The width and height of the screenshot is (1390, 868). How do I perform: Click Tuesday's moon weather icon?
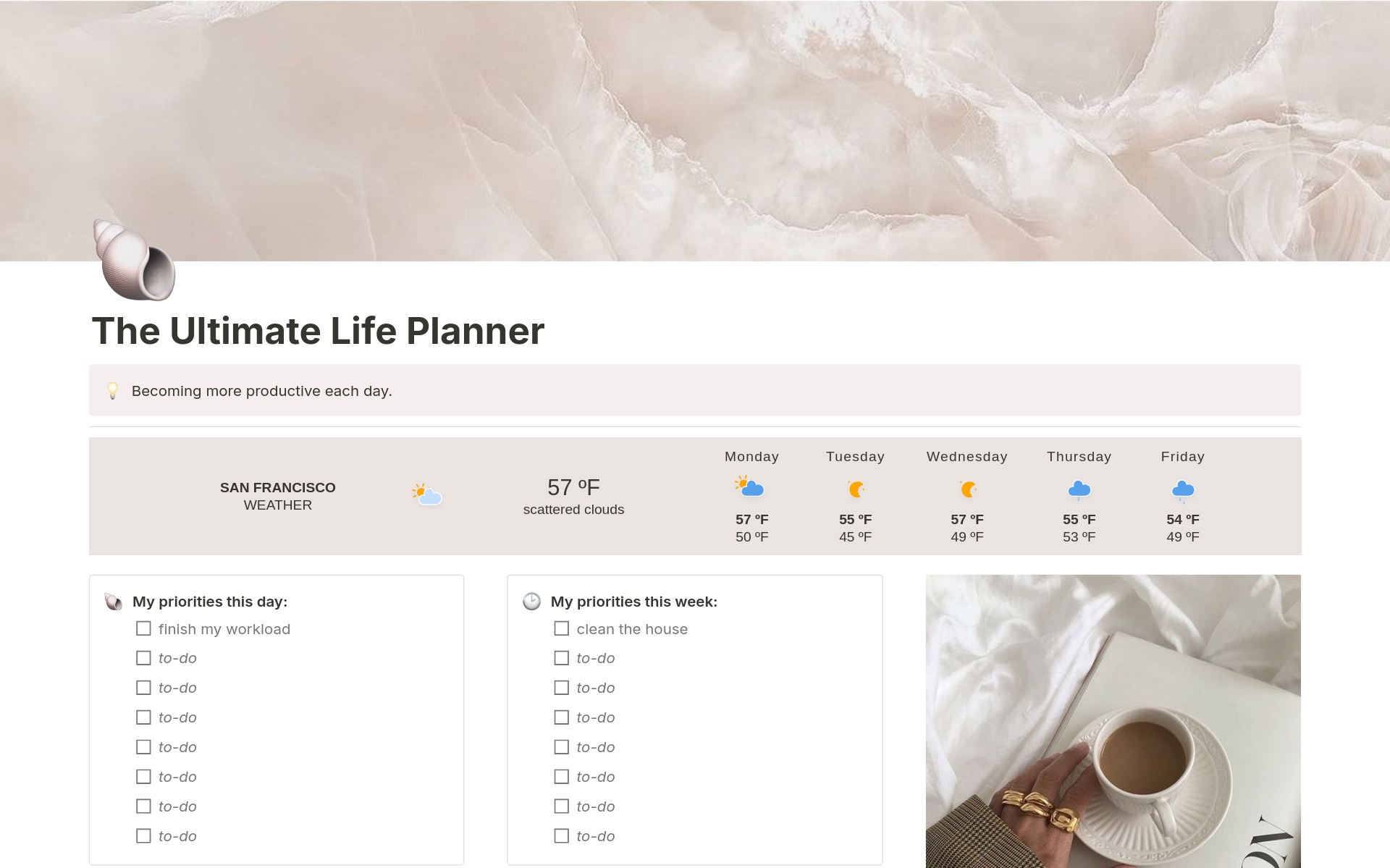[856, 489]
